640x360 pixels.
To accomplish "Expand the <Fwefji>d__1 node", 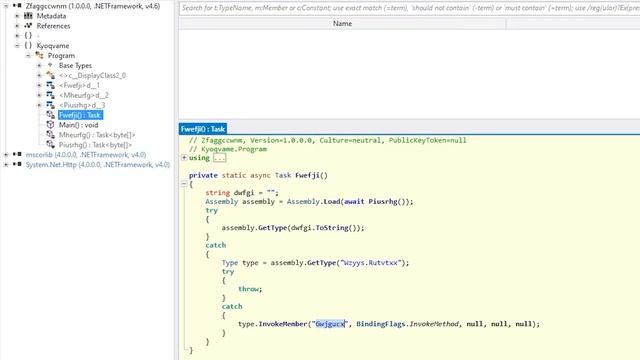I will pos(39,85).
